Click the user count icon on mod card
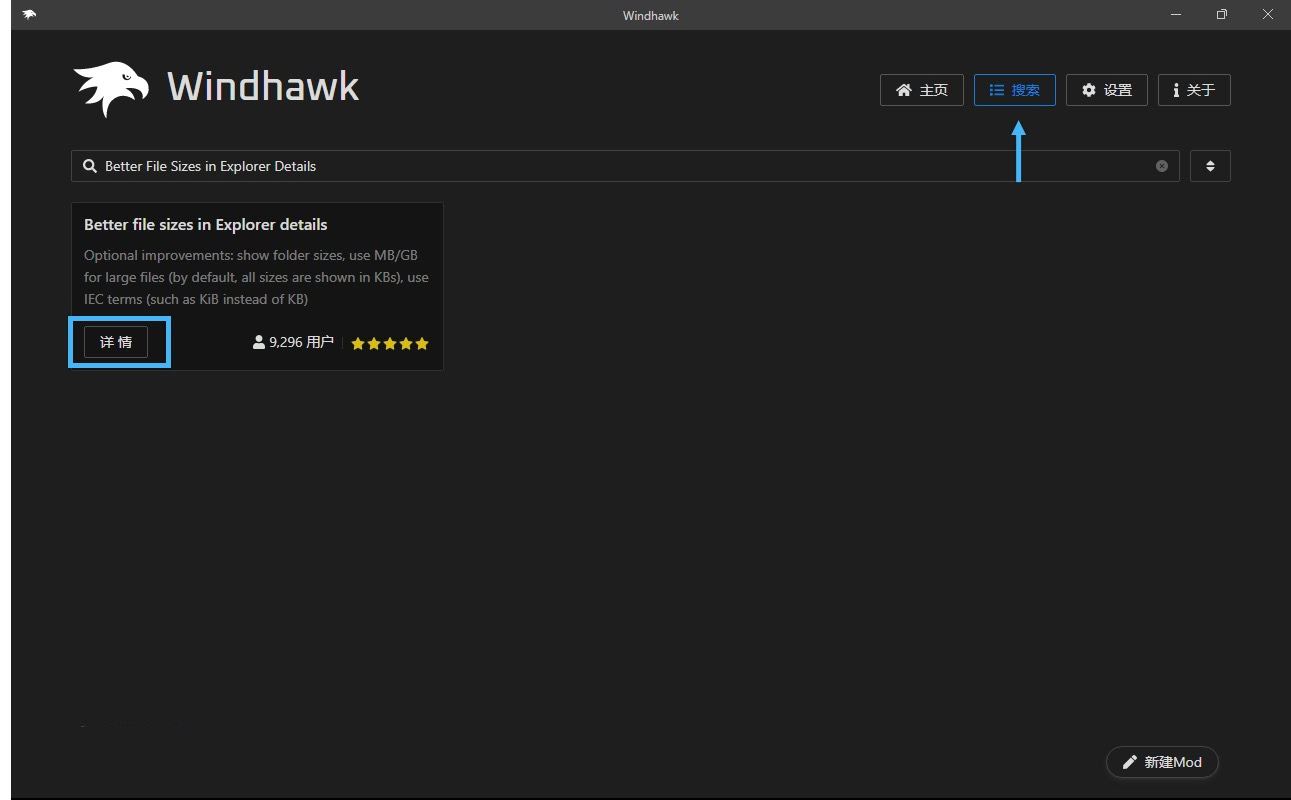Image resolution: width=1291 pixels, height=800 pixels. click(259, 342)
